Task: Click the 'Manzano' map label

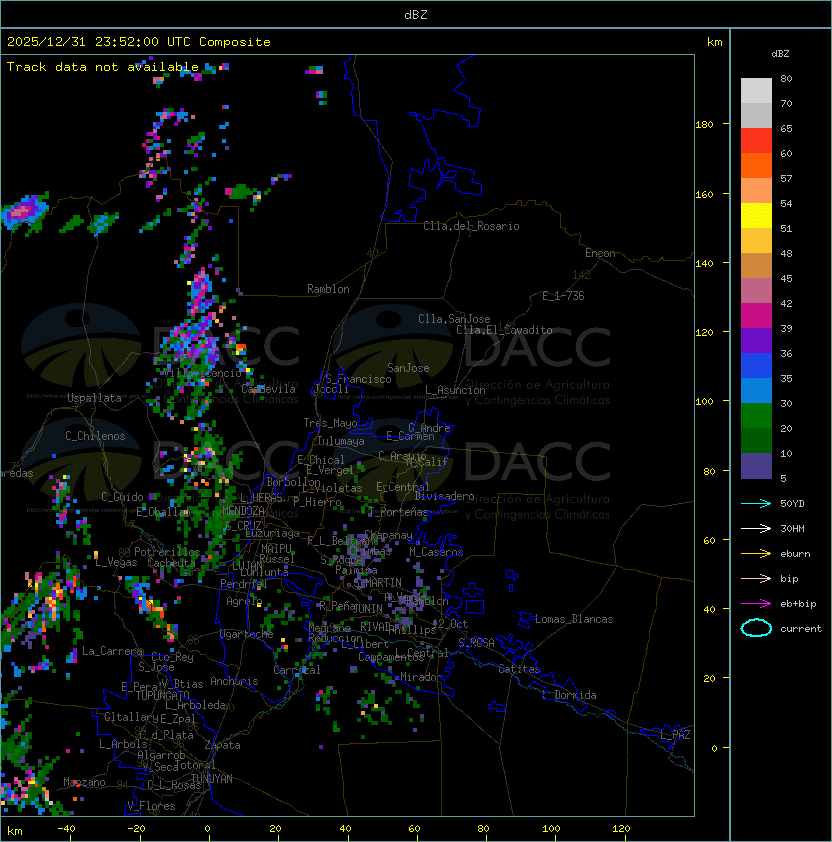Action: (x=84, y=782)
